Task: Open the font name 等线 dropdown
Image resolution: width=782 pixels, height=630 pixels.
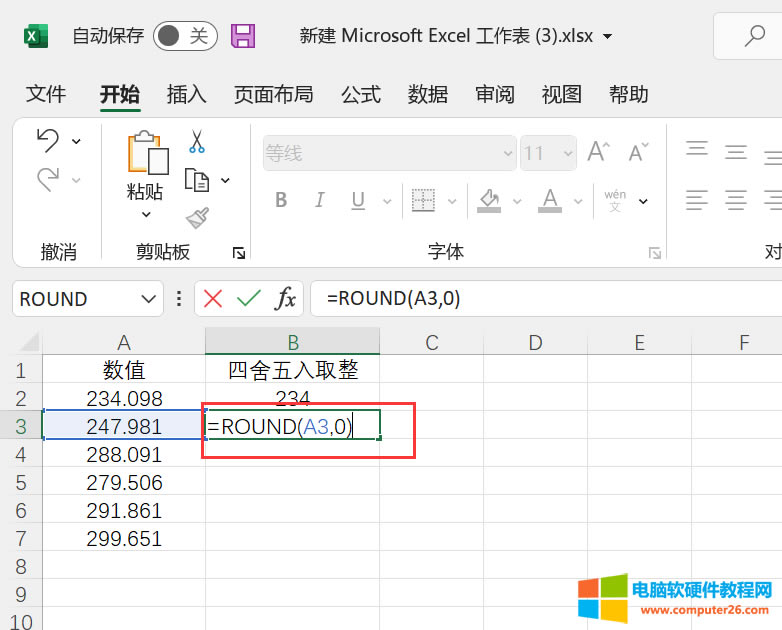Action: pos(507,153)
